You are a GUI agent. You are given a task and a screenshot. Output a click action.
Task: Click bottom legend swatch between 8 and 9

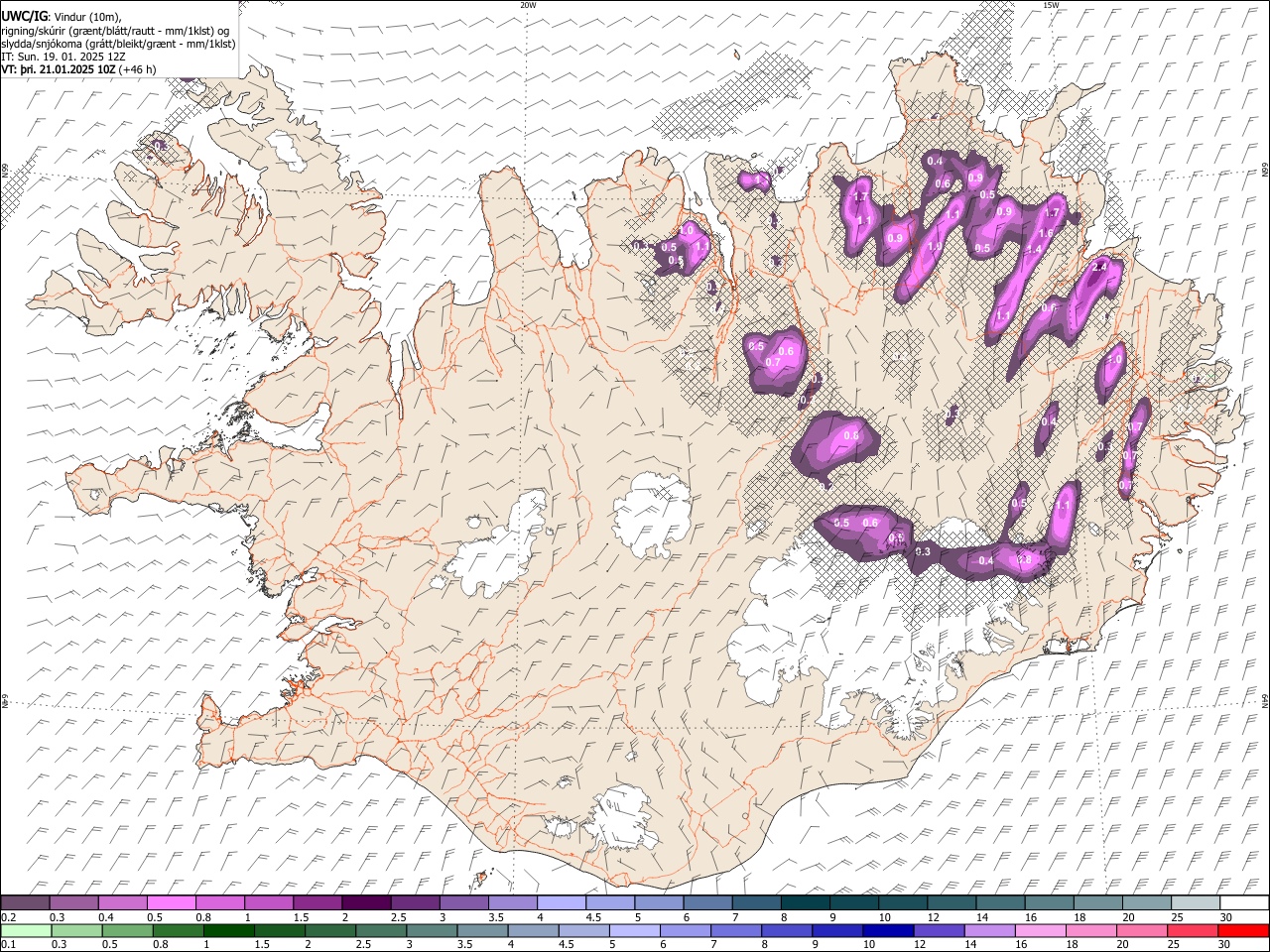(787, 930)
